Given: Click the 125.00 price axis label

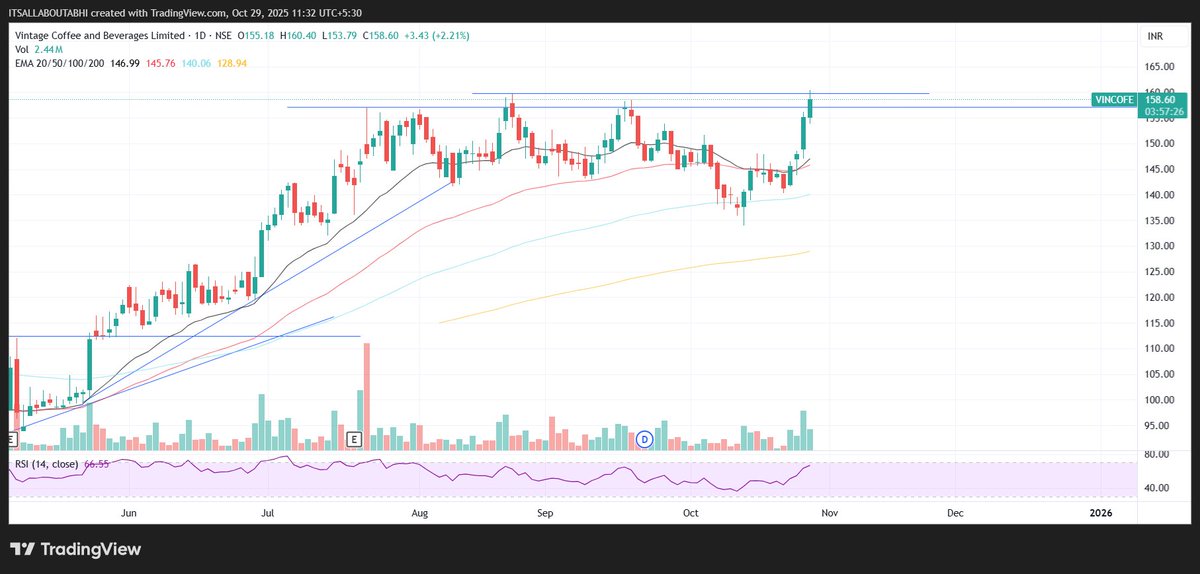Looking at the screenshot, I should (x=1159, y=272).
